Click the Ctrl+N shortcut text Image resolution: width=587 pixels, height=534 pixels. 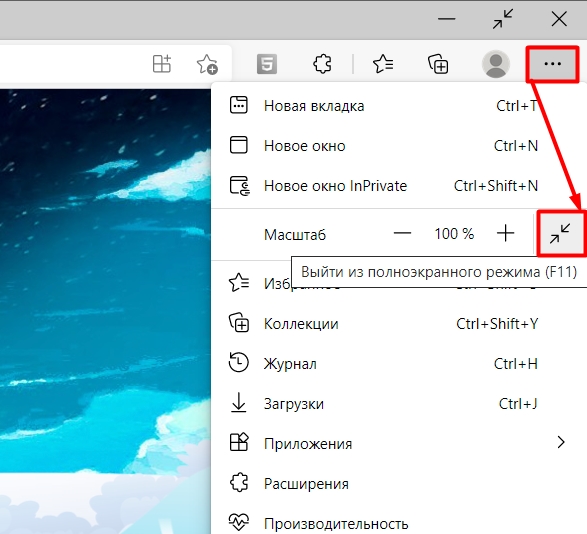[x=516, y=146]
